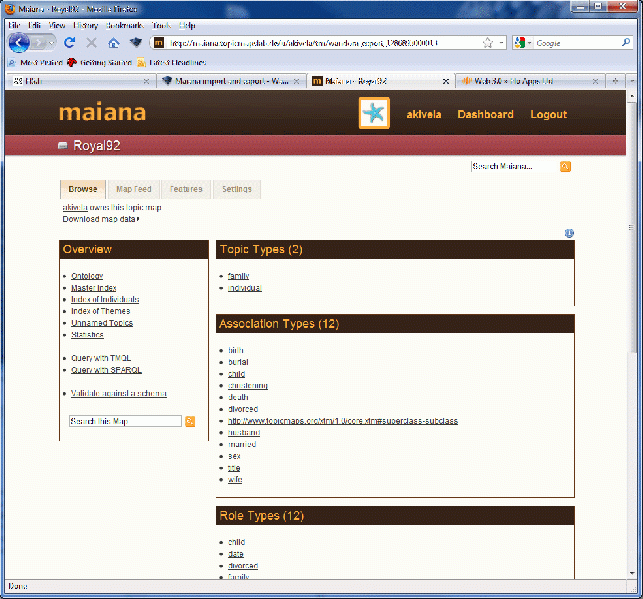Viewport: 643px width, 599px height.
Task: Open the search engine dropdown in the search box
Action: click(523, 43)
